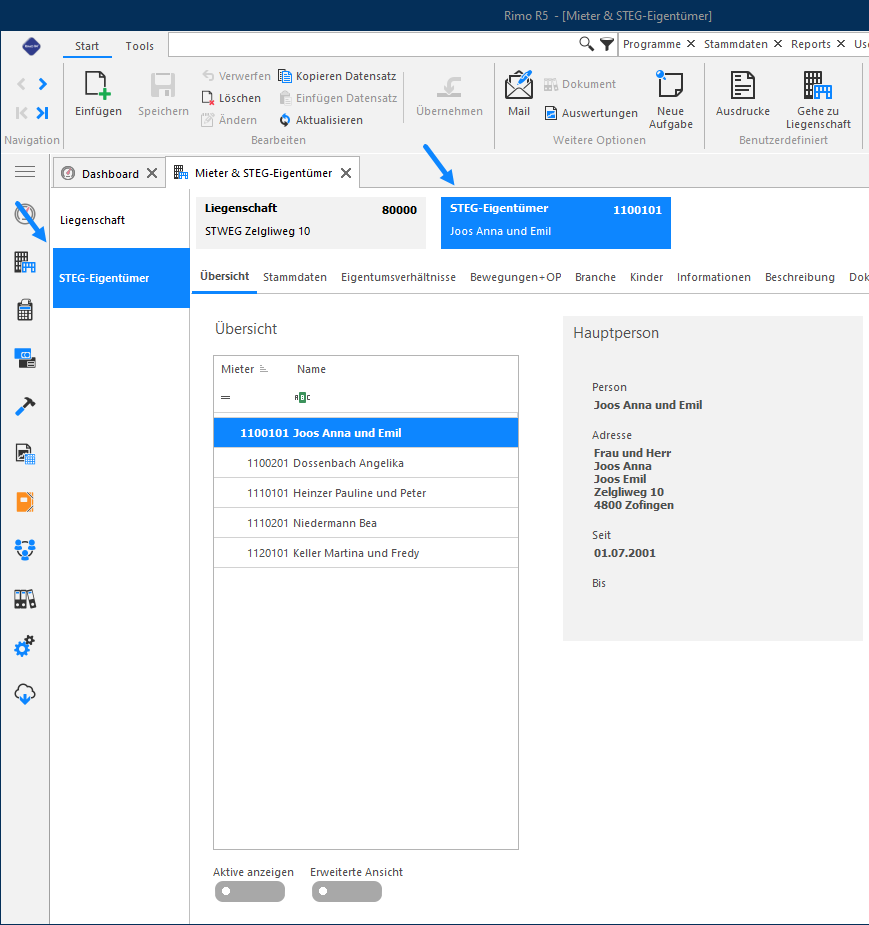This screenshot has width=869, height=925.
Task: Open Auswertungen
Action: pos(591,113)
